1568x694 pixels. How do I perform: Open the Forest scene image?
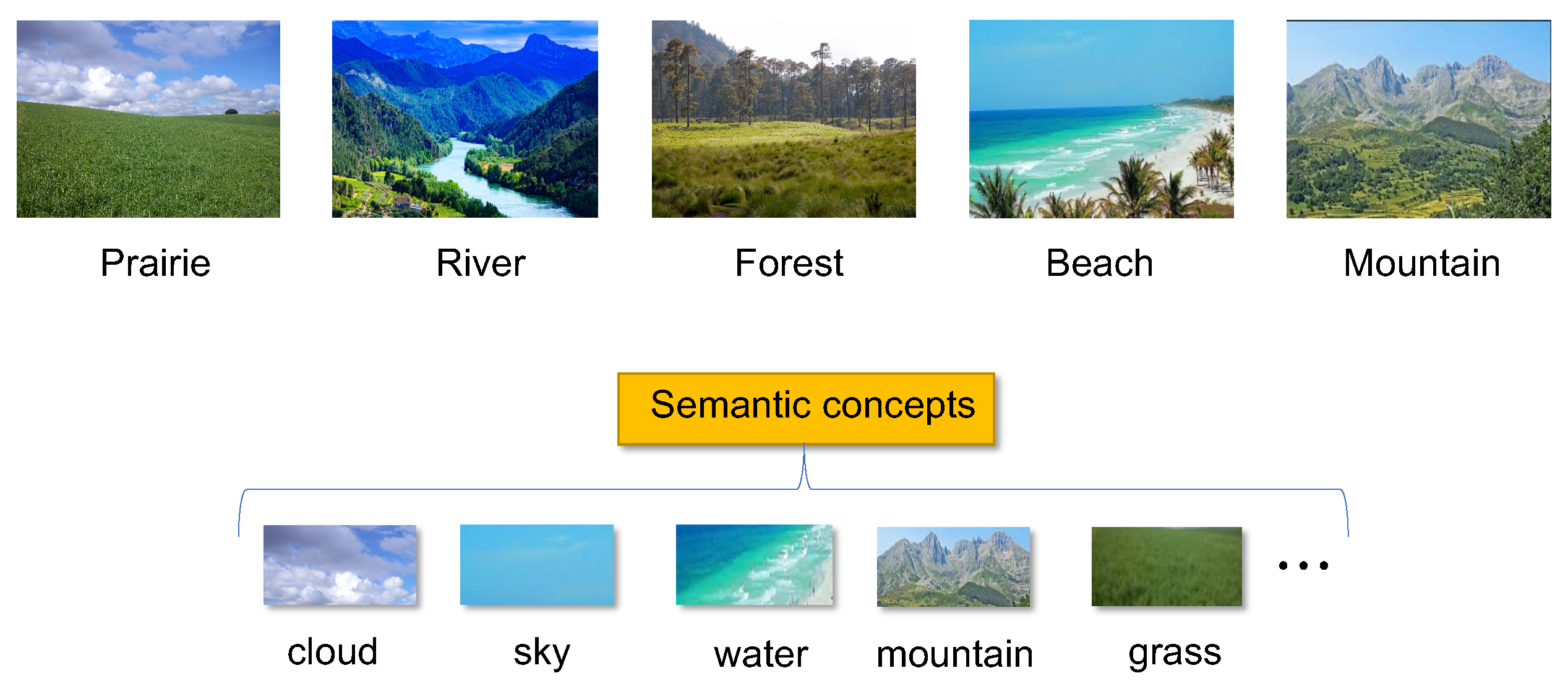784,119
